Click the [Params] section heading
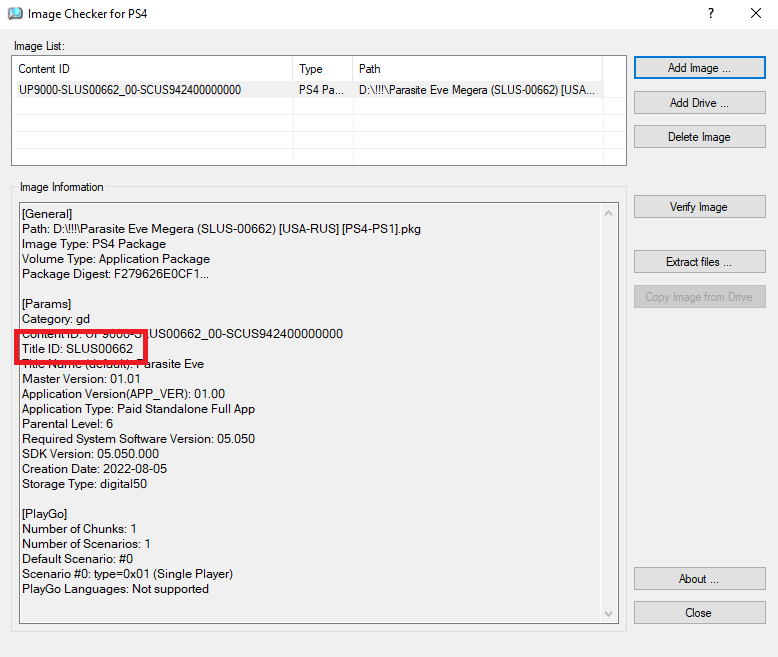The width and height of the screenshot is (778, 657). [x=47, y=304]
